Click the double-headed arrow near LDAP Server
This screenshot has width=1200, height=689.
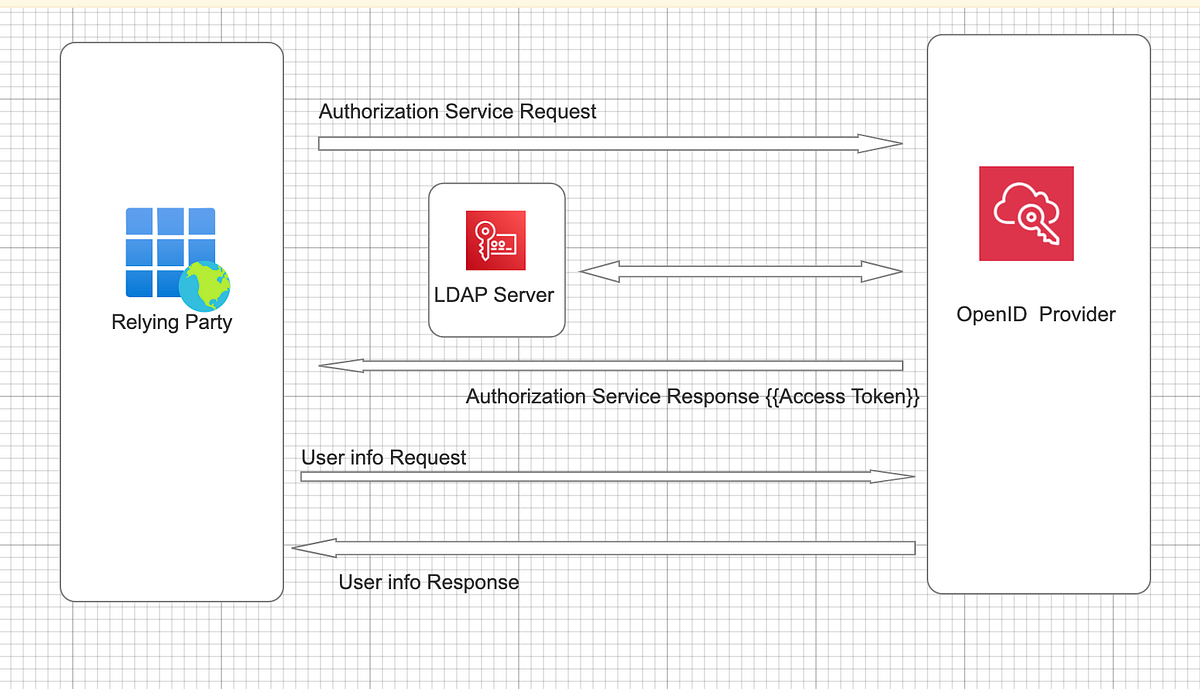740,270
